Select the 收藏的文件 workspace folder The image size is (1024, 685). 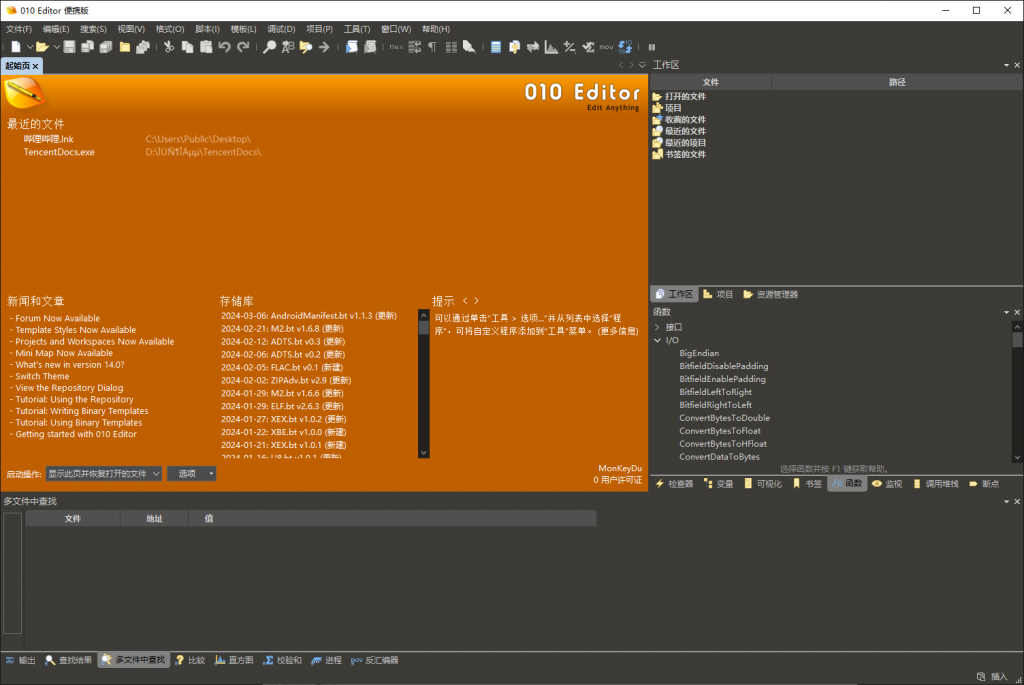pos(684,119)
